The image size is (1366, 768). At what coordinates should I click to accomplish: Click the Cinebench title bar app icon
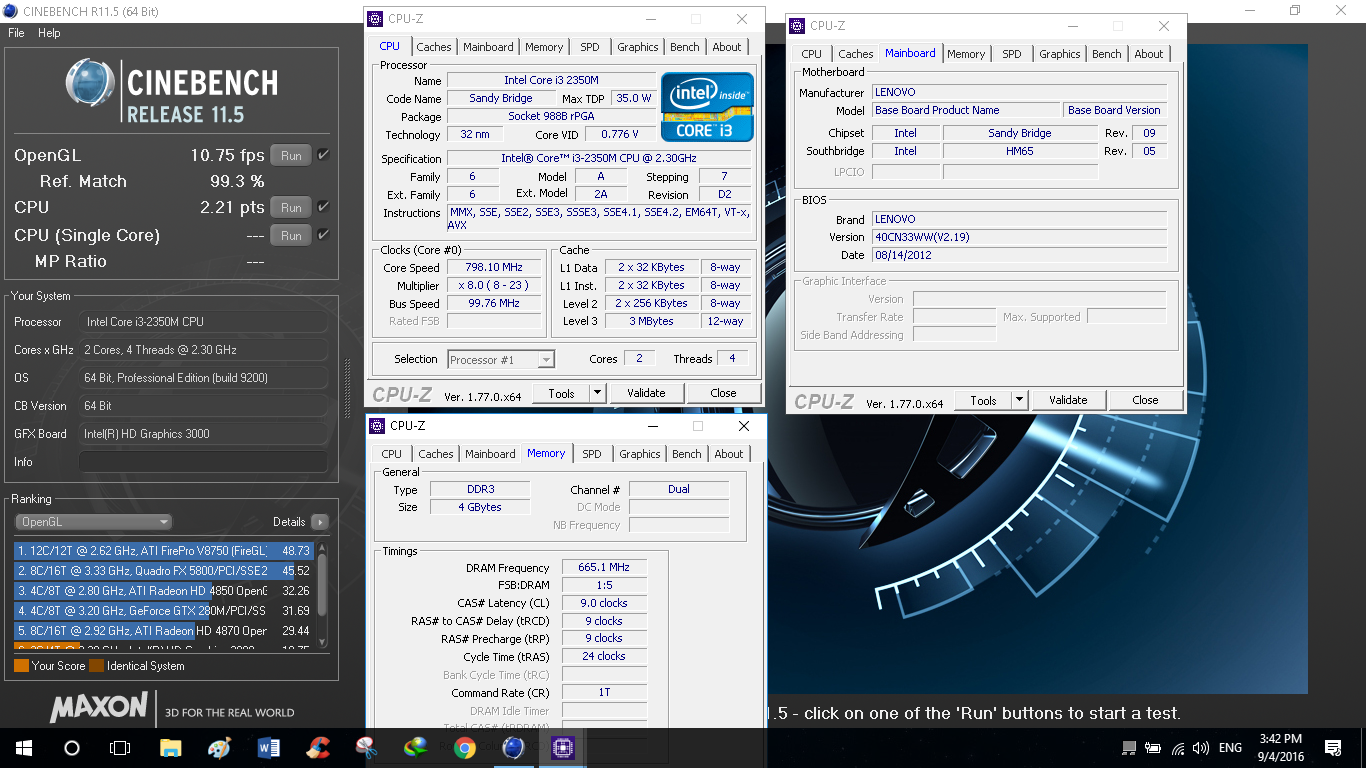click(x=12, y=11)
